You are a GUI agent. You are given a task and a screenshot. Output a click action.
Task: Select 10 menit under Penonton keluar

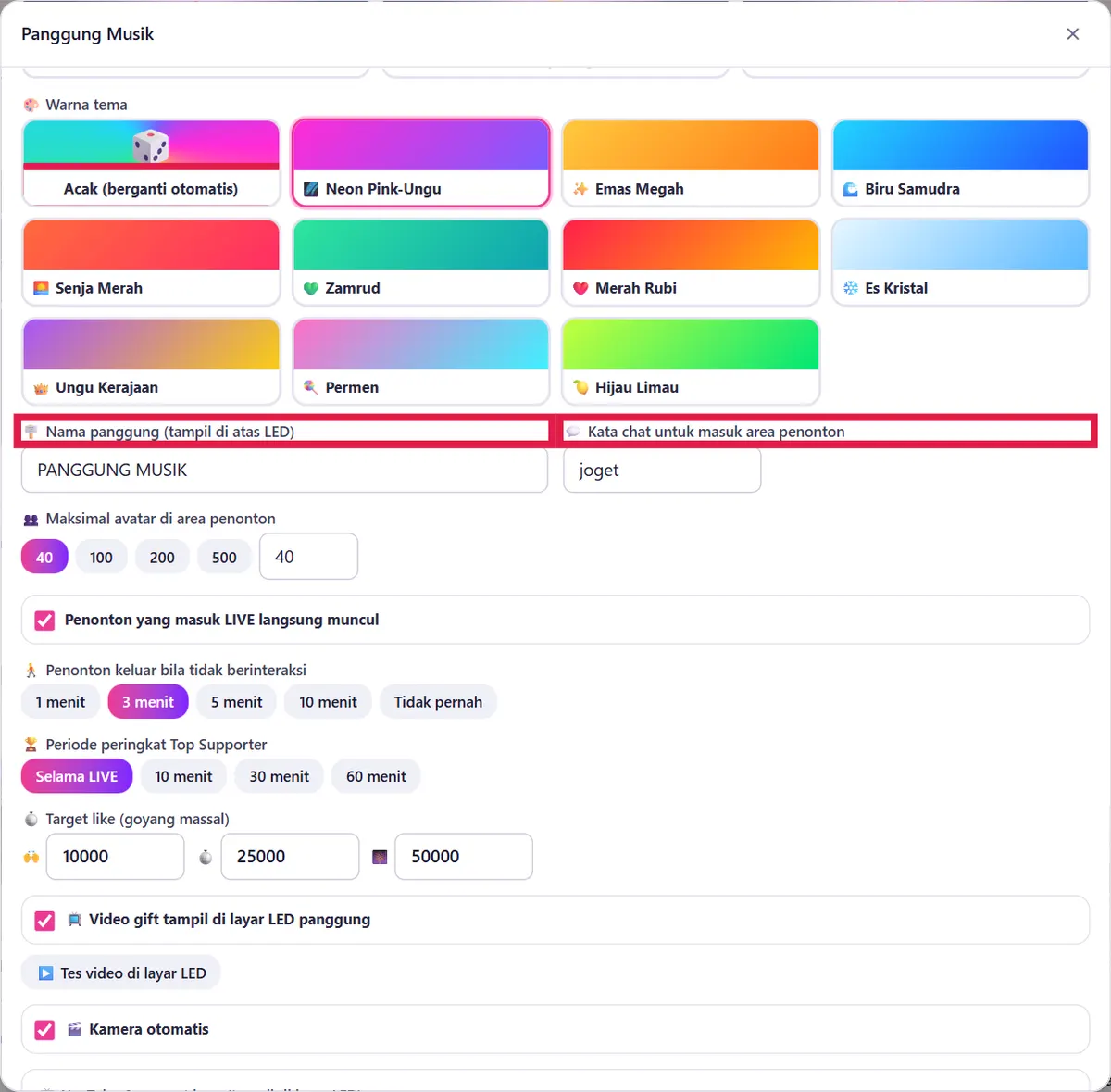(328, 702)
